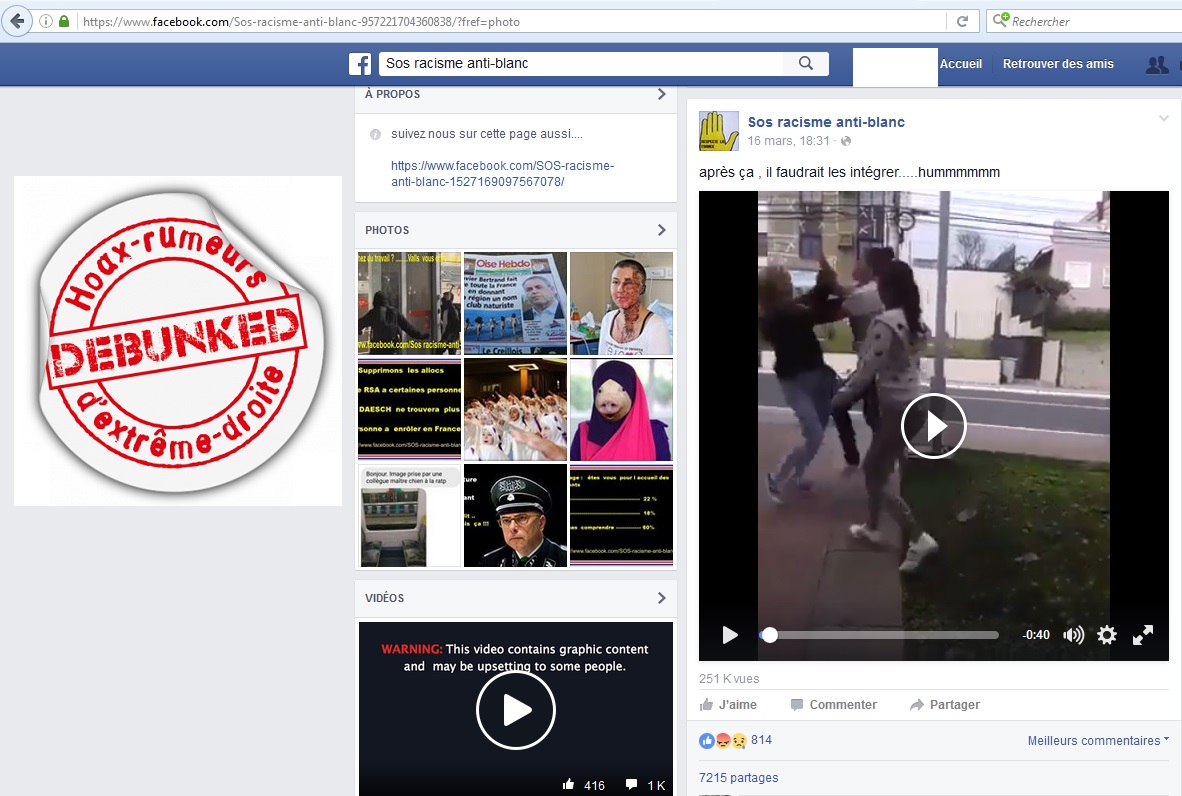Open the officer in uniform cap photo thumbnail

click(x=516, y=516)
